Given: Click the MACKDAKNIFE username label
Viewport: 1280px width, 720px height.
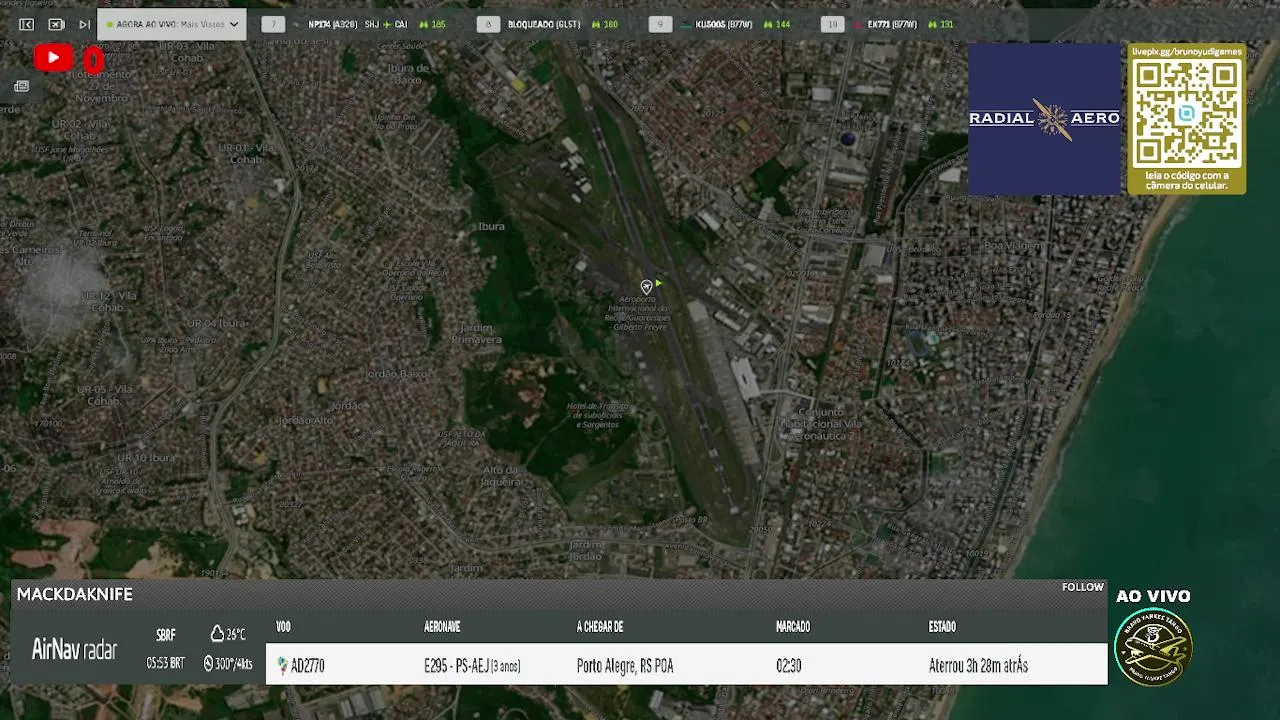Looking at the screenshot, I should (75, 594).
